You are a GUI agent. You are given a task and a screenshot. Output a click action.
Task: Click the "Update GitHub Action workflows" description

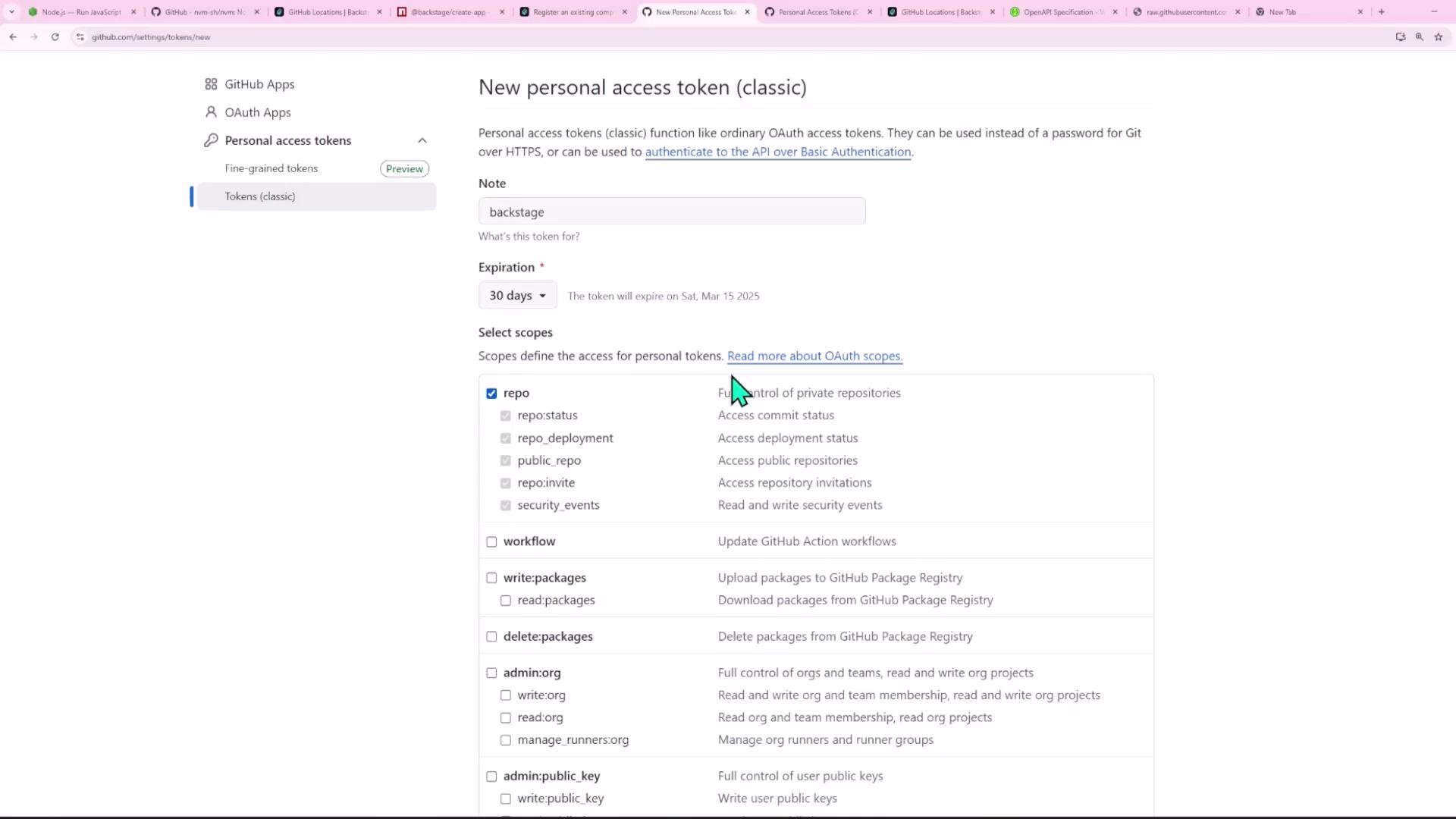point(807,541)
